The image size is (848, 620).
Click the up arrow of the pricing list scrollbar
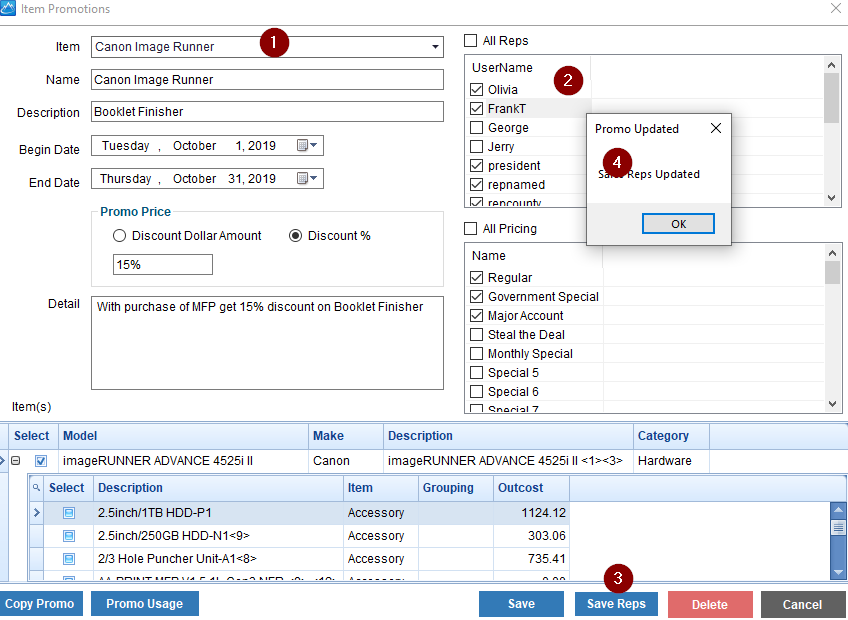832,253
